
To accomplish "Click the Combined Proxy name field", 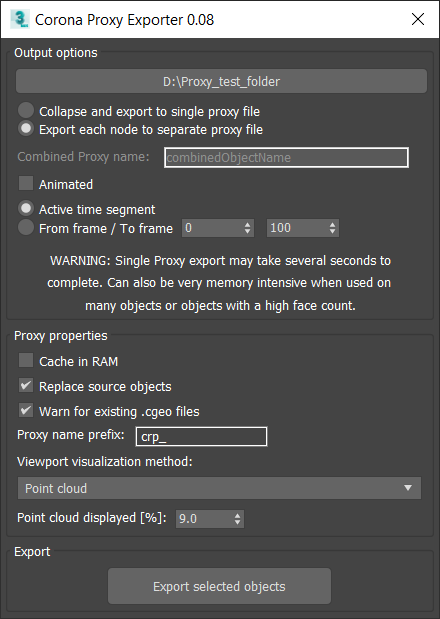I will (286, 158).
